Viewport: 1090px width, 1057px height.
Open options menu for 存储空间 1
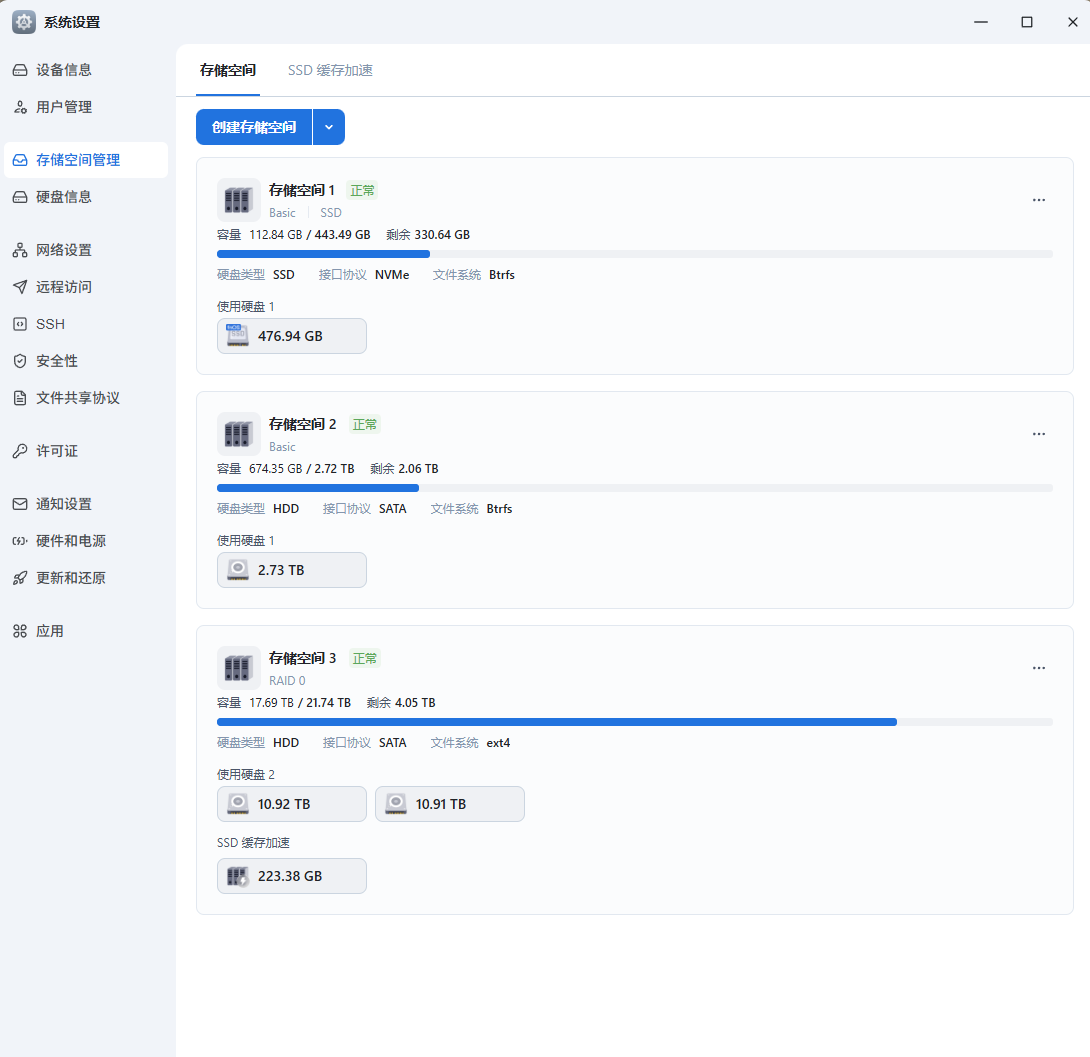[1038, 200]
